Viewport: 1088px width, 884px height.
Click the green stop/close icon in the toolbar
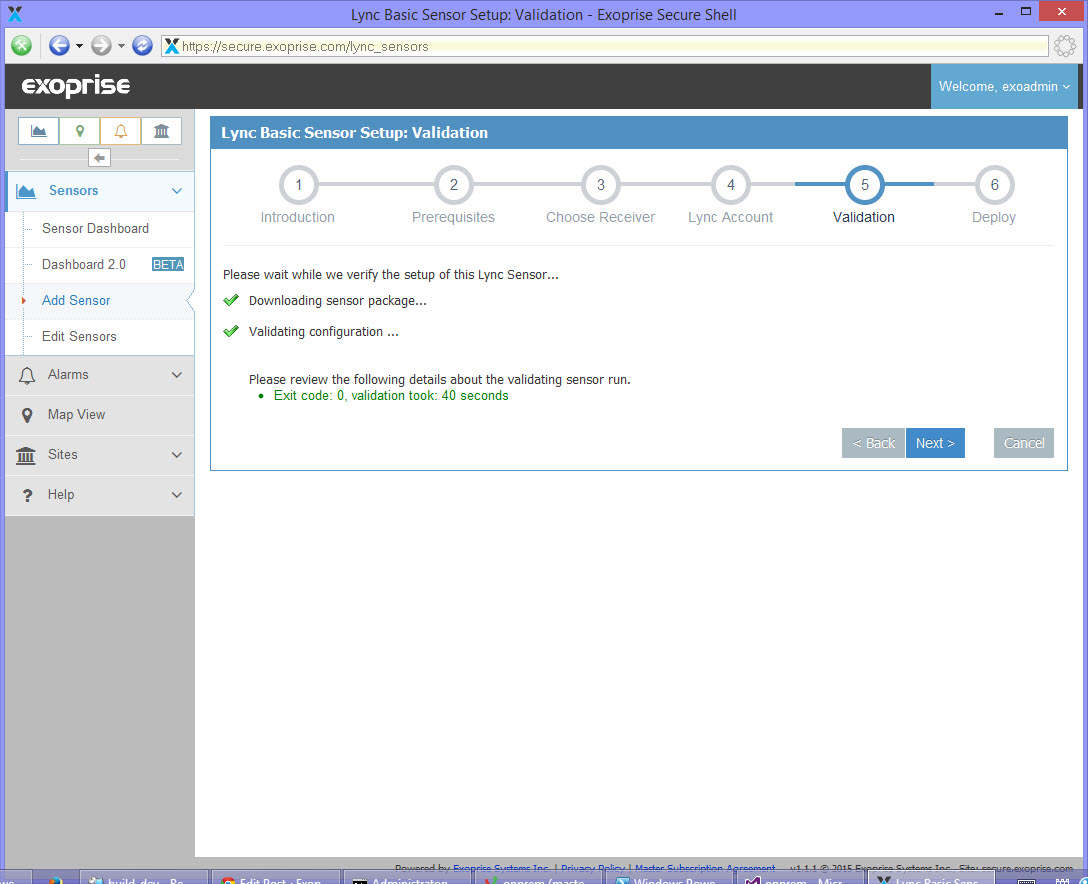22,46
